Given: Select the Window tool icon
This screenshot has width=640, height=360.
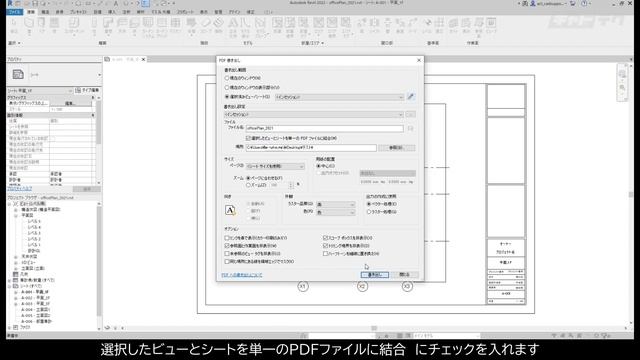Looking at the screenshot, I should (54, 23).
